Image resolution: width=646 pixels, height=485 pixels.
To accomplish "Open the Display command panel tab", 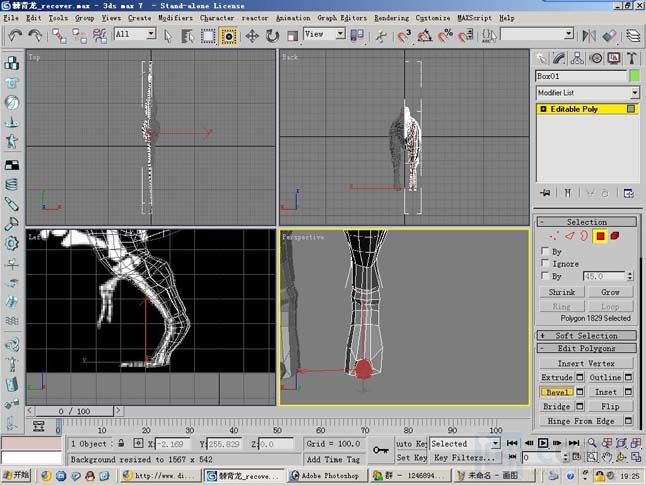I will coord(614,58).
